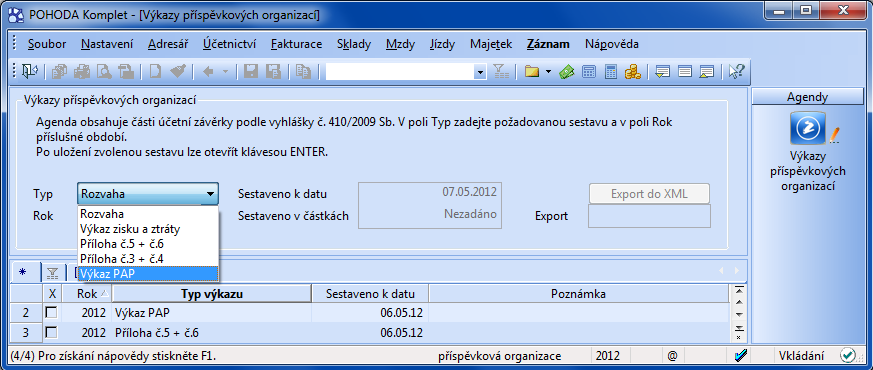
Task: Click the green banknote toolbar icon
Action: (567, 72)
